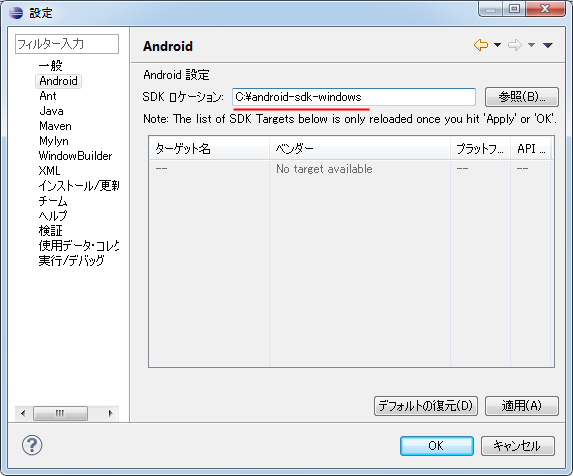Image resolution: width=573 pixels, height=476 pixels.
Task: Click the tree horizontal scrollbar right arrow
Action: (110, 413)
